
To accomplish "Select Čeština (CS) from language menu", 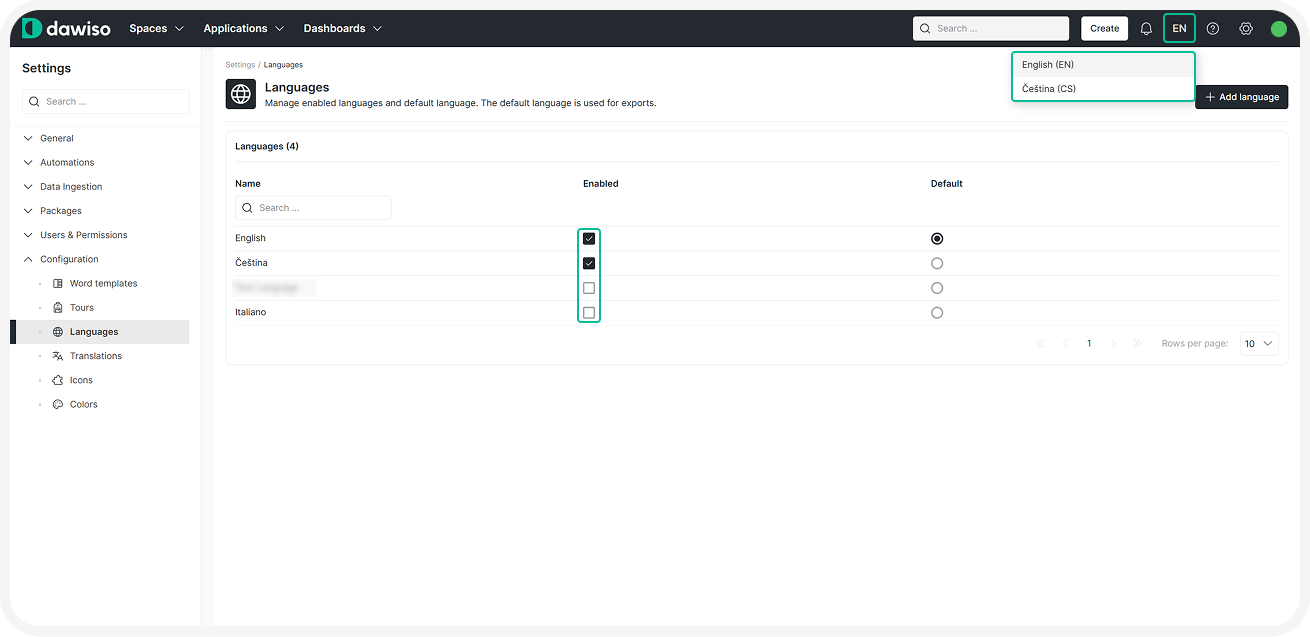I will (1049, 89).
